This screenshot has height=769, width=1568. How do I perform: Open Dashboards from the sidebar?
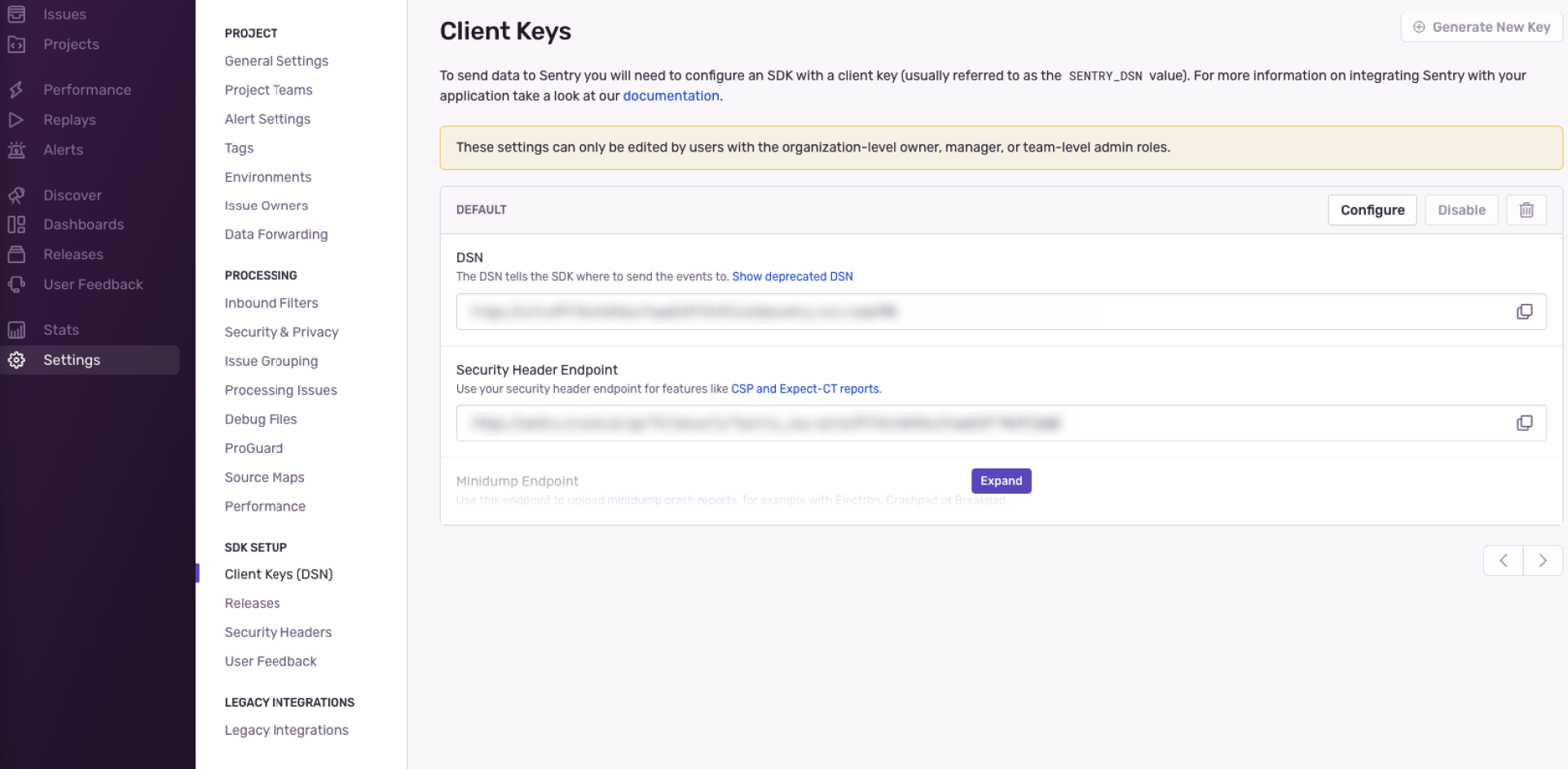point(83,225)
